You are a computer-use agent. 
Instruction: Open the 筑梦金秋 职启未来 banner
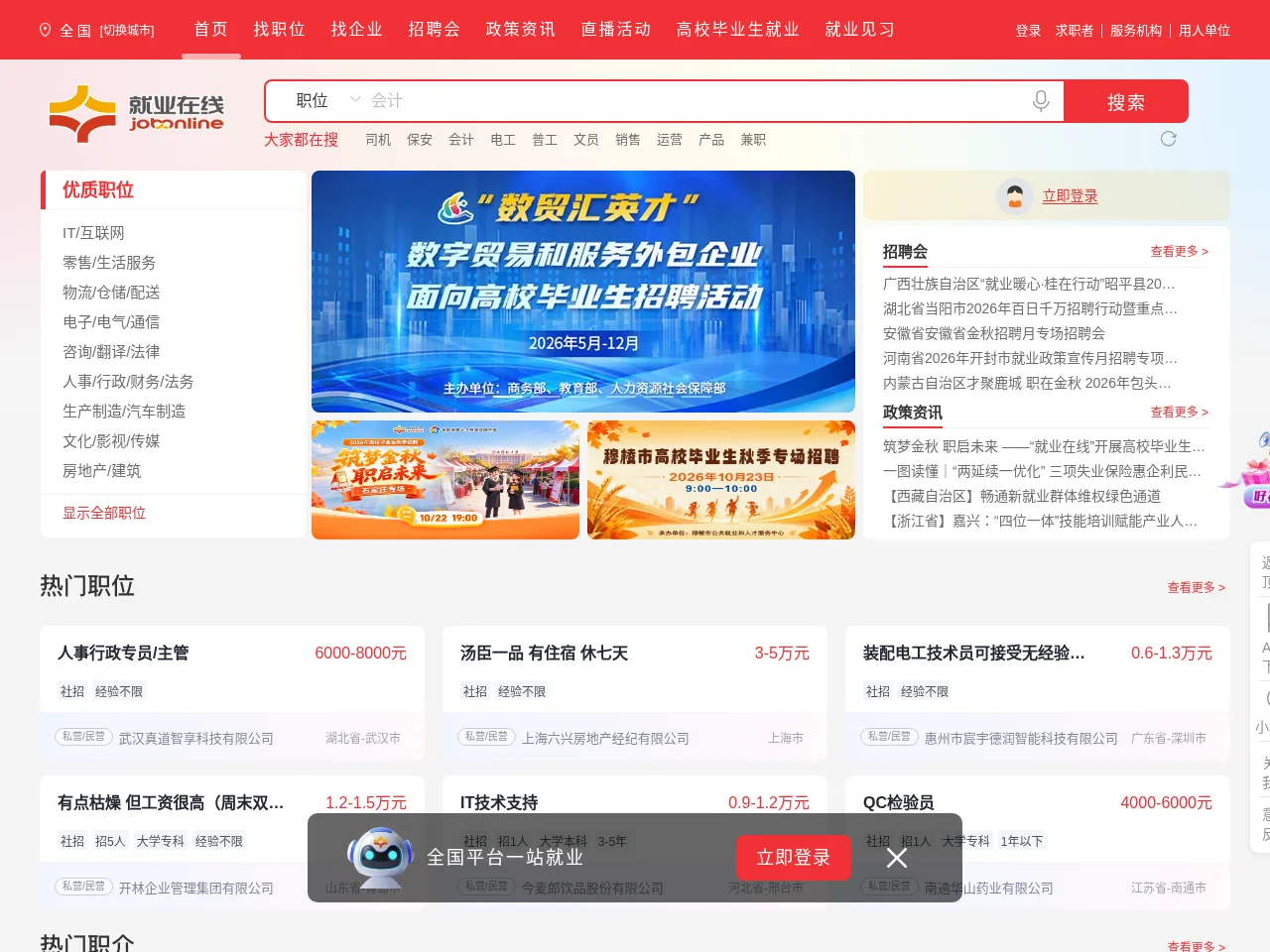point(445,480)
